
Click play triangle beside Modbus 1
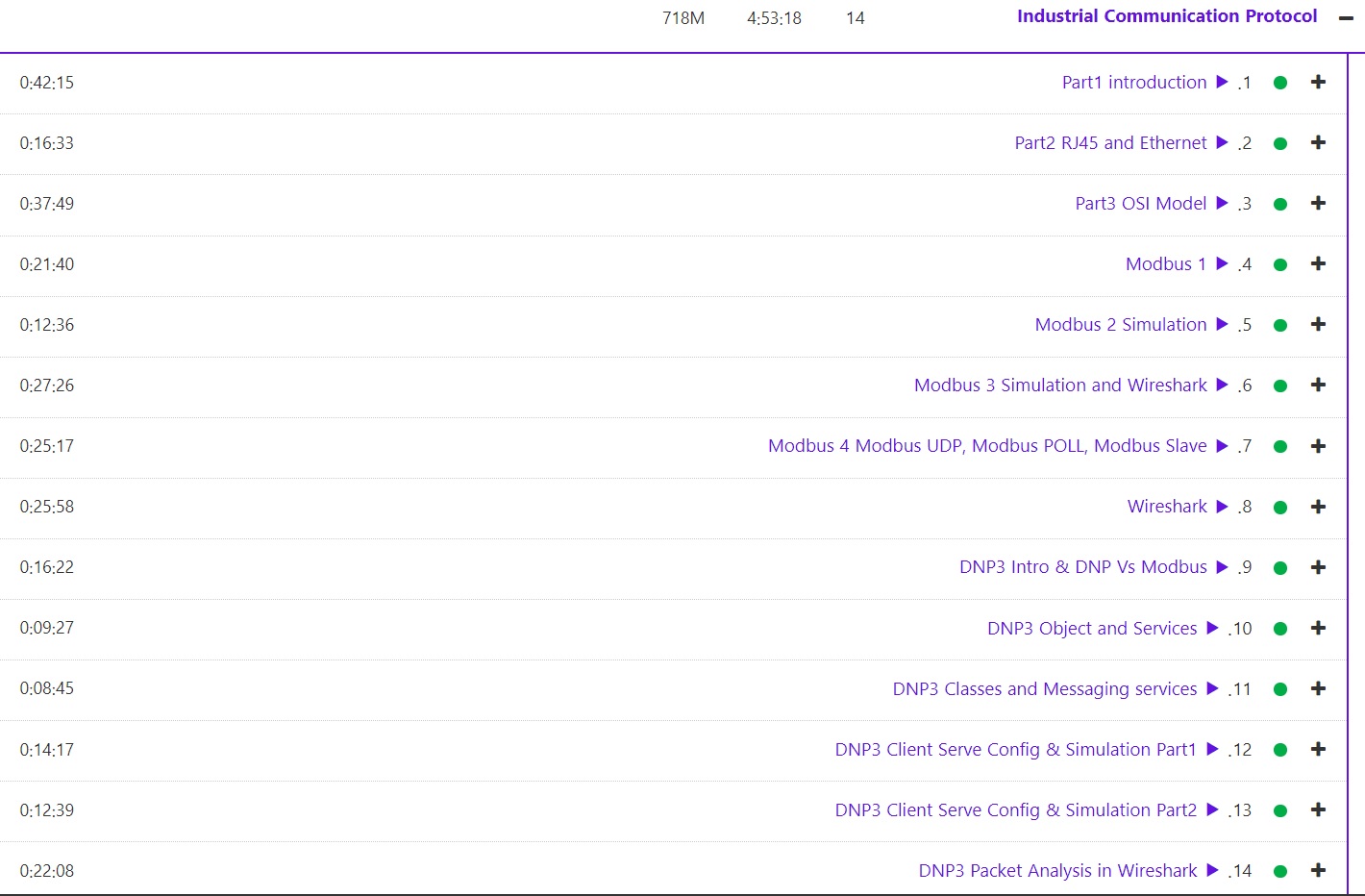[x=1222, y=264]
